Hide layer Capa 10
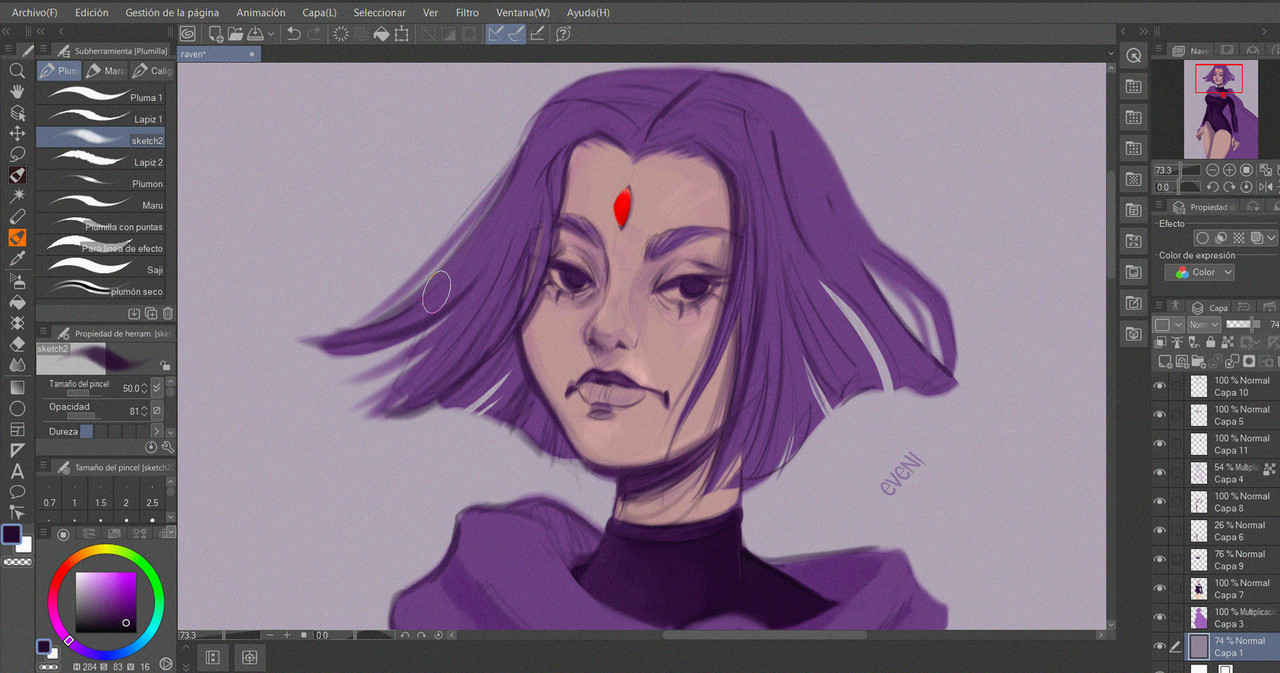The image size is (1280, 673). [1159, 386]
